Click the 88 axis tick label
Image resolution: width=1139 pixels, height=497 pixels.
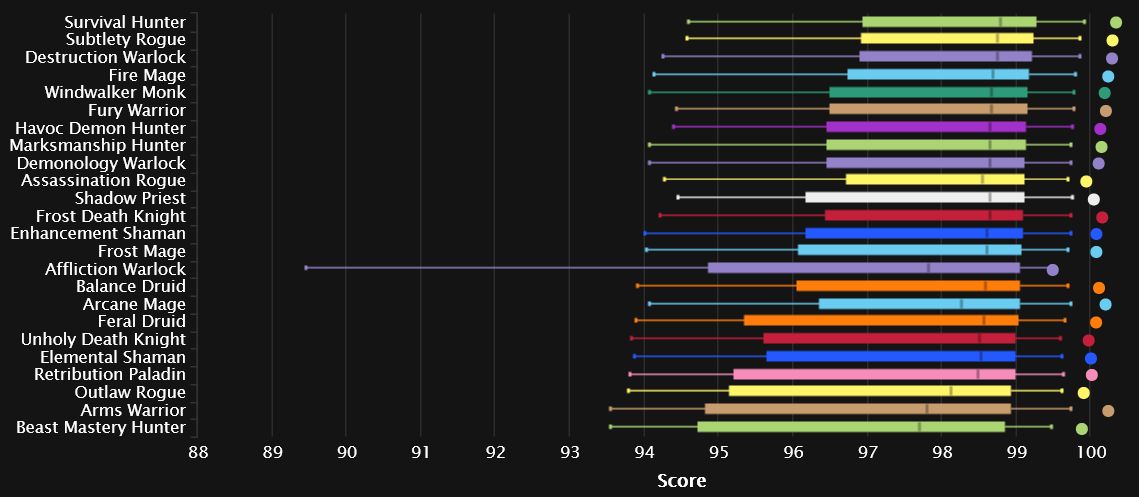coord(198,452)
